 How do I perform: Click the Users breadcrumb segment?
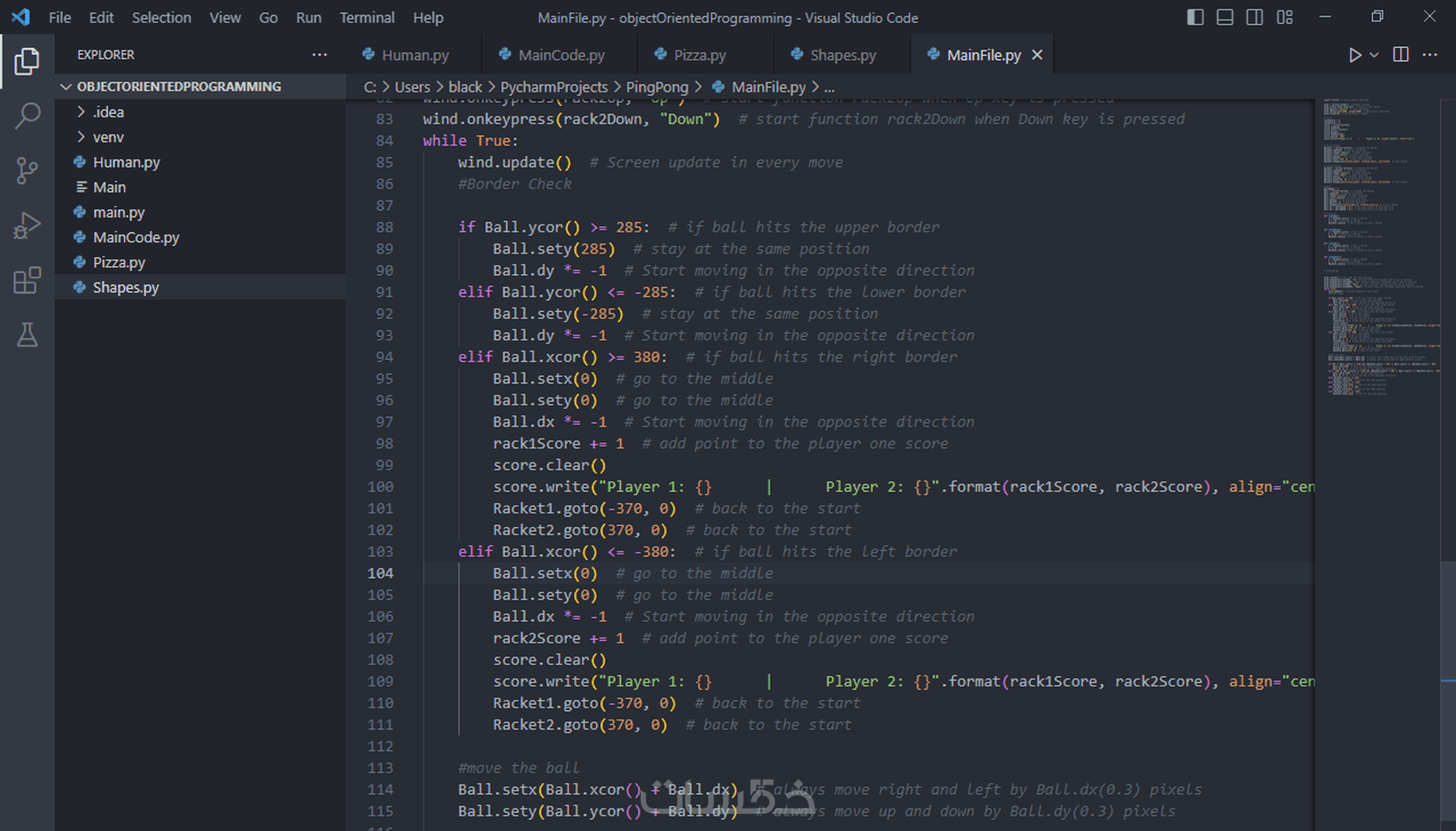[x=412, y=87]
